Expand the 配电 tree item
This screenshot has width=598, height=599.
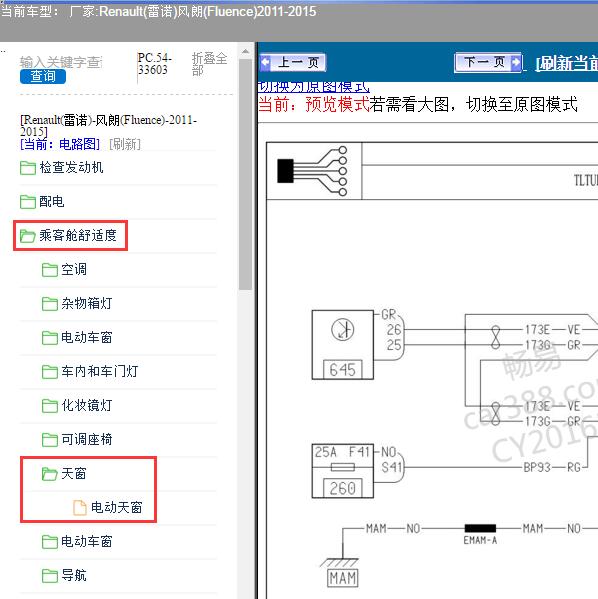click(52, 201)
